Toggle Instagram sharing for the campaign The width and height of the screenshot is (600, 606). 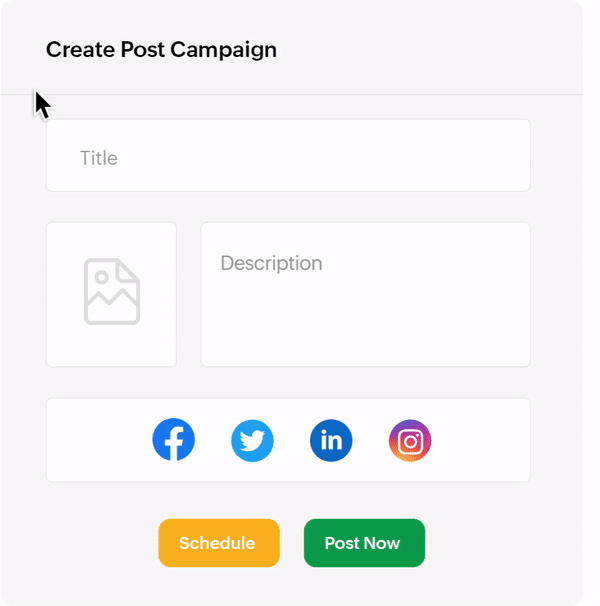[x=410, y=440]
